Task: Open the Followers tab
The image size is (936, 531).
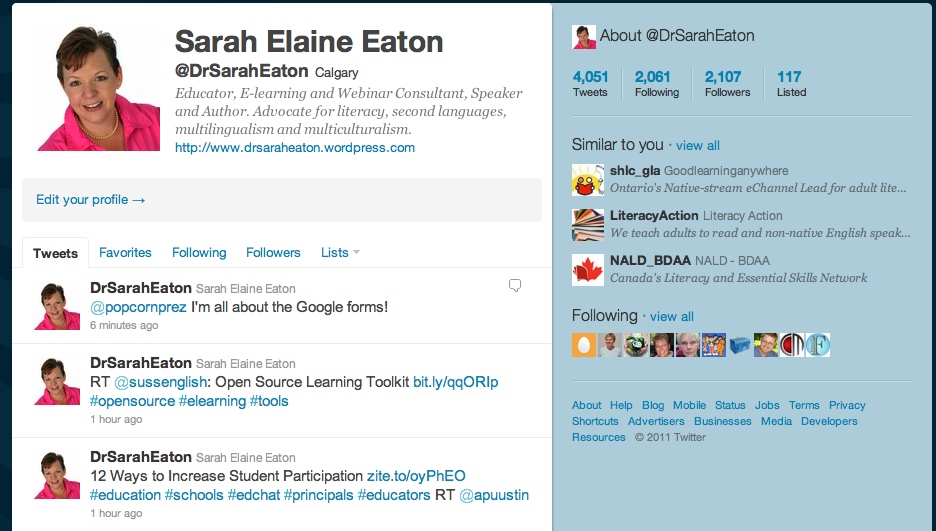Action: [x=273, y=253]
